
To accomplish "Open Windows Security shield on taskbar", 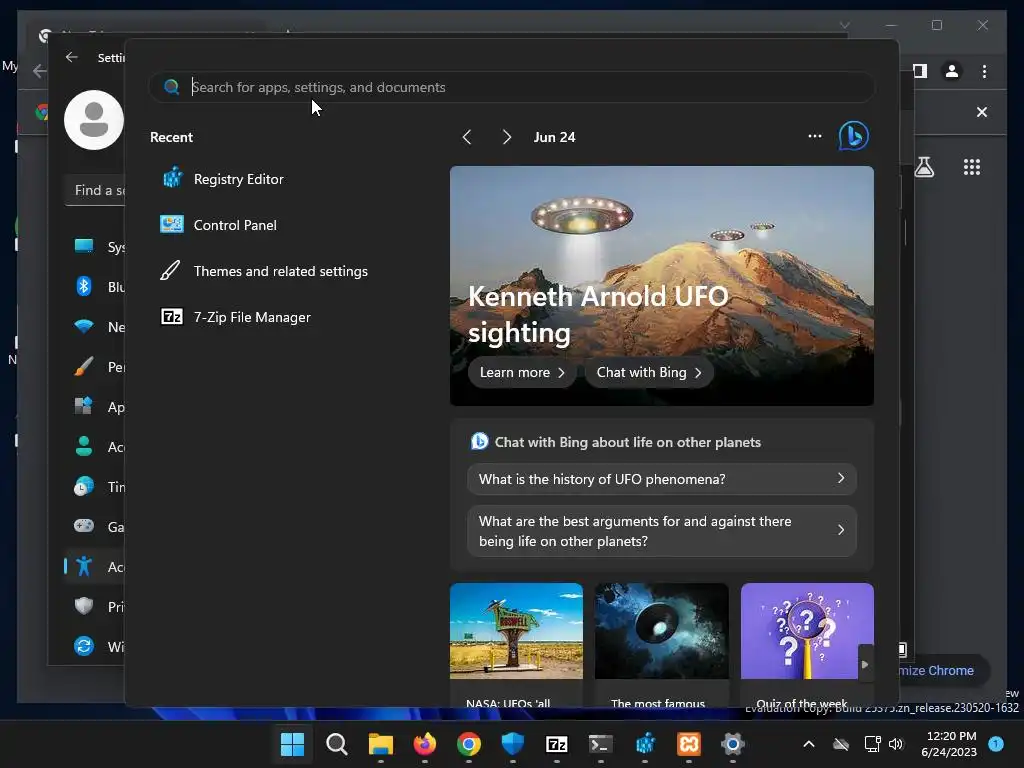I will [513, 744].
